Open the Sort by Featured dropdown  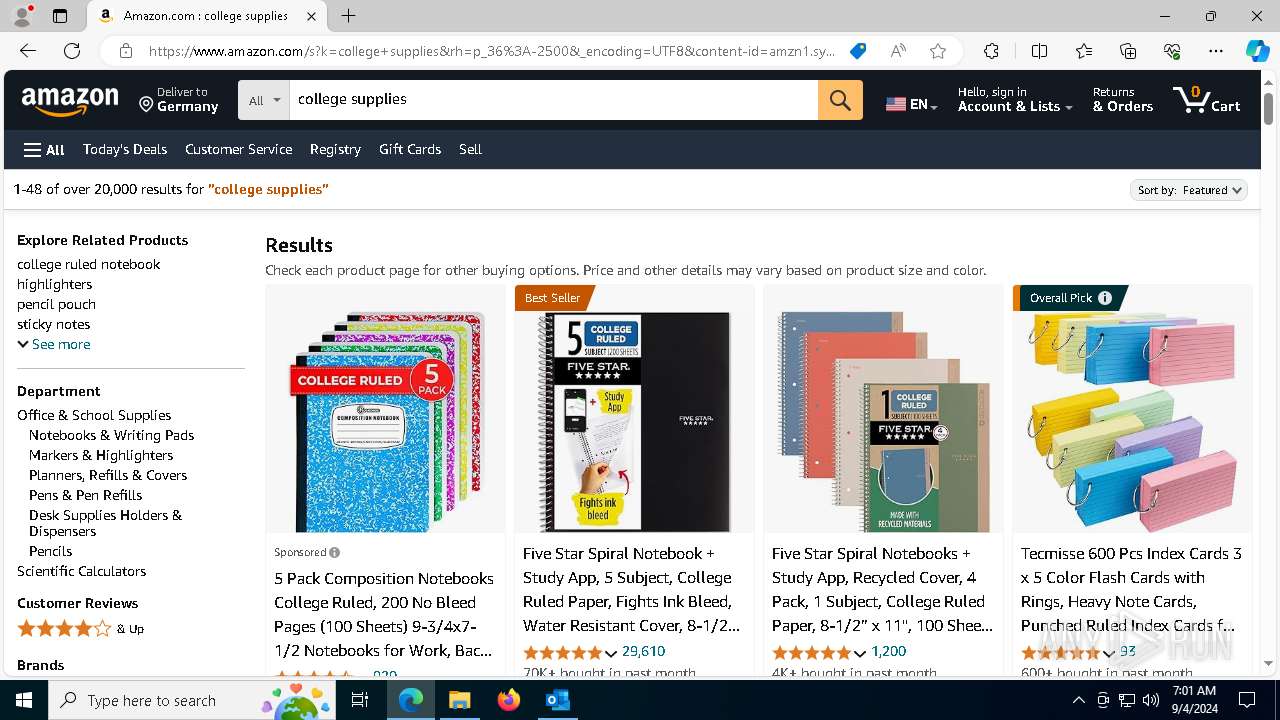click(x=1189, y=190)
